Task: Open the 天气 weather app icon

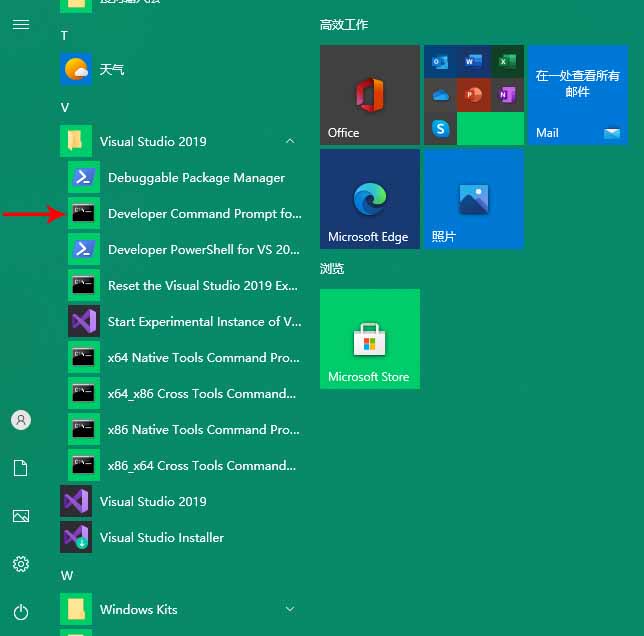Action: (76, 69)
